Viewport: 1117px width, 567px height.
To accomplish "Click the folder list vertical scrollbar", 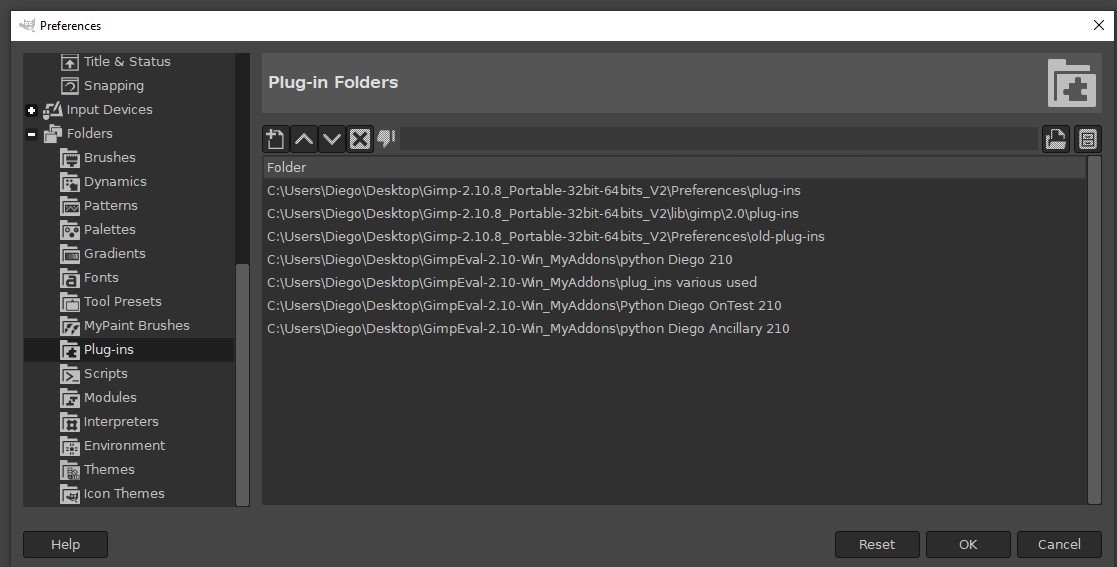I will point(1094,331).
